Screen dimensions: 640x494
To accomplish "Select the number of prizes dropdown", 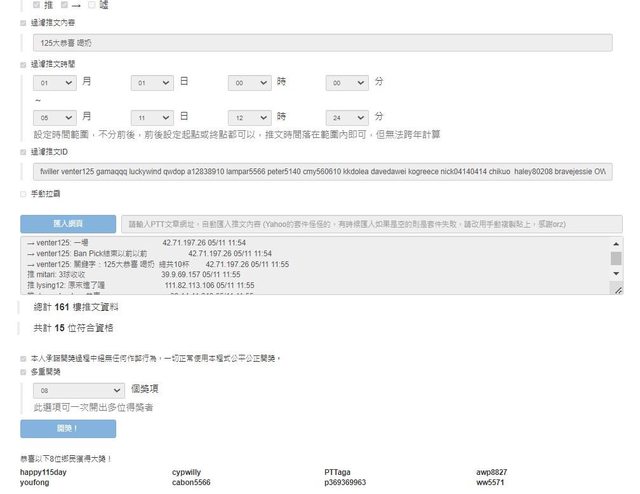I will pos(78,390).
